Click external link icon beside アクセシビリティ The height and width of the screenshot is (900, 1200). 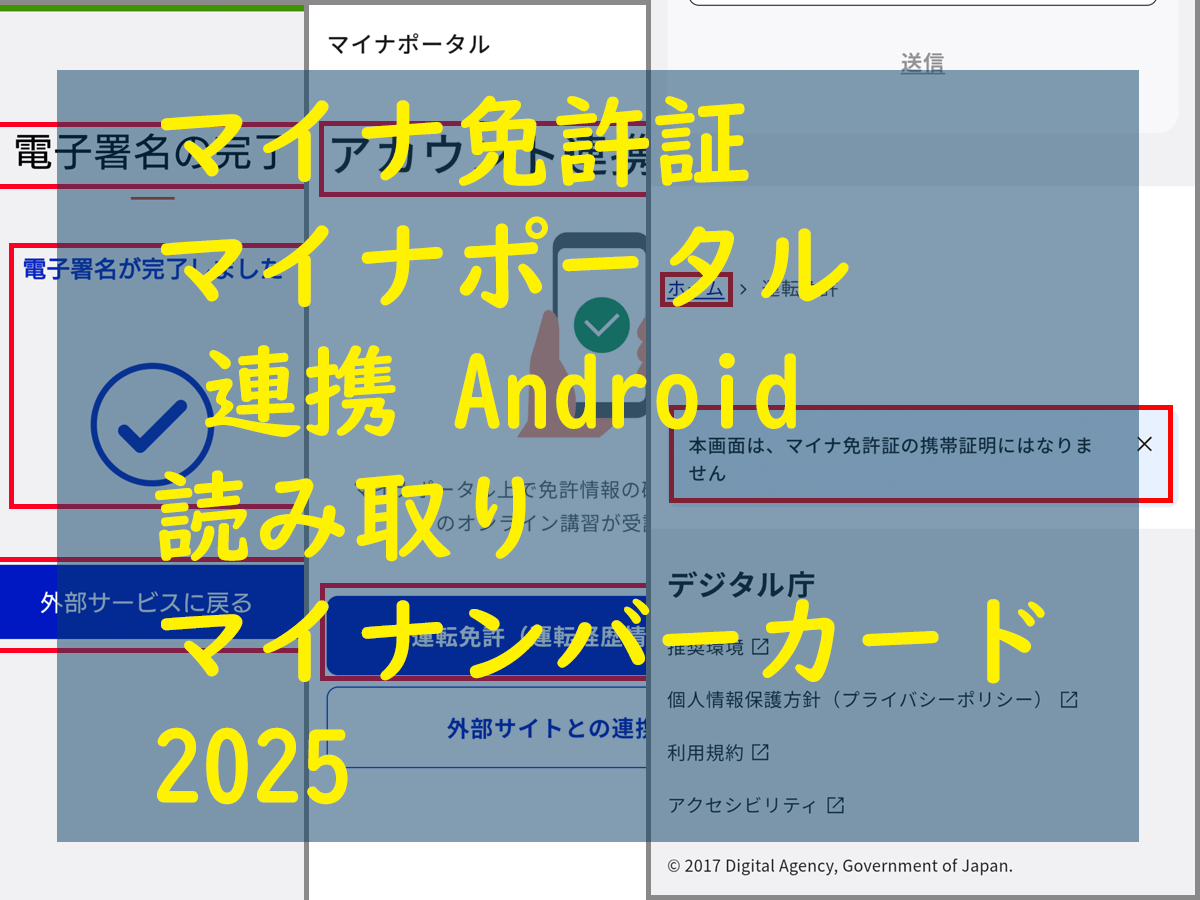835,805
